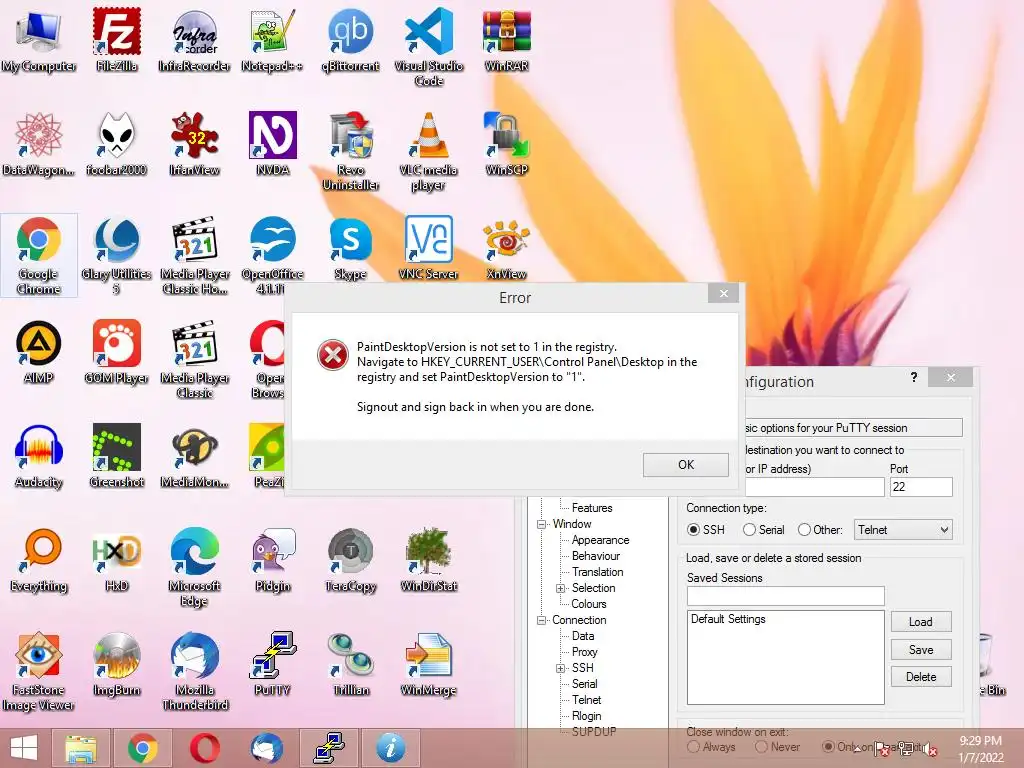Viewport: 1024px width, 768px height.
Task: Select Behaviour in PuTTY category tree
Action: [x=596, y=556]
